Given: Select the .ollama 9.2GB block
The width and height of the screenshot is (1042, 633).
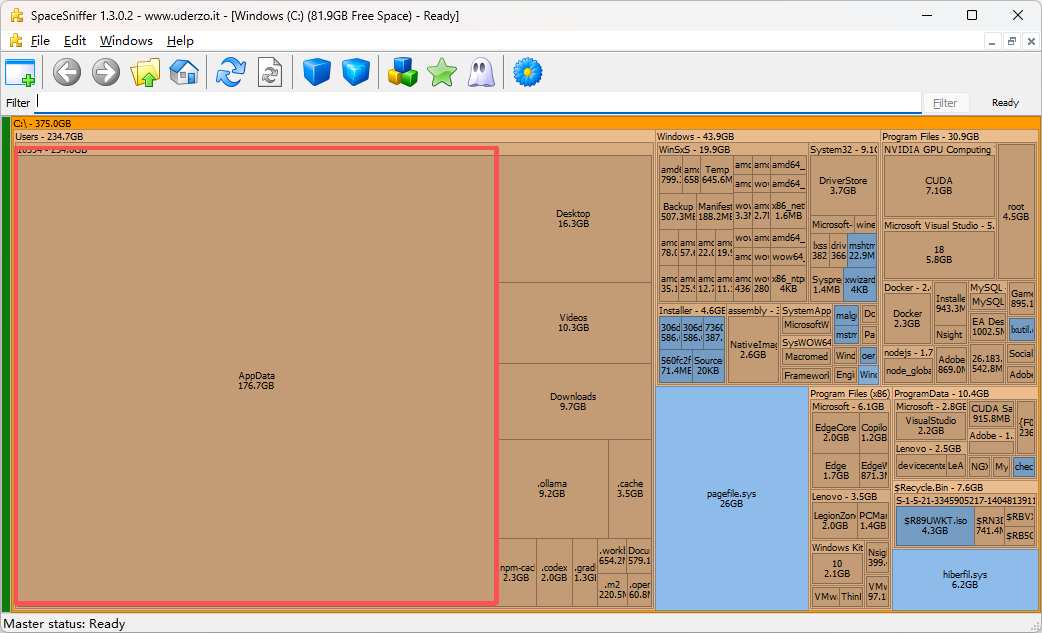Looking at the screenshot, I should [x=552, y=489].
